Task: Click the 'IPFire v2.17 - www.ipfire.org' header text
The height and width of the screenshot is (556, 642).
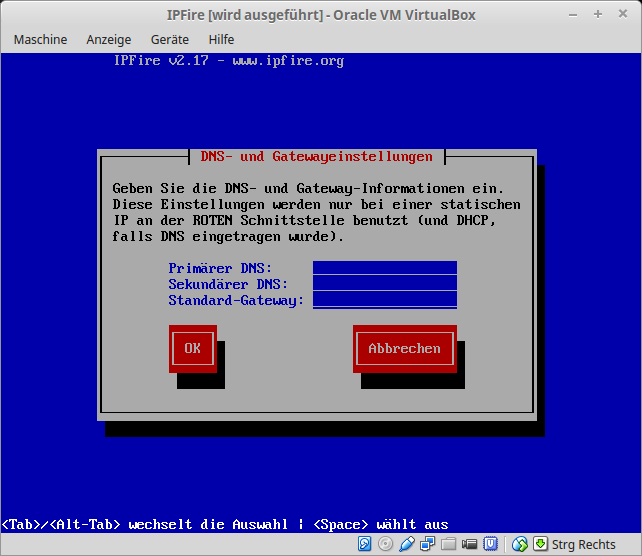Action: point(229,61)
